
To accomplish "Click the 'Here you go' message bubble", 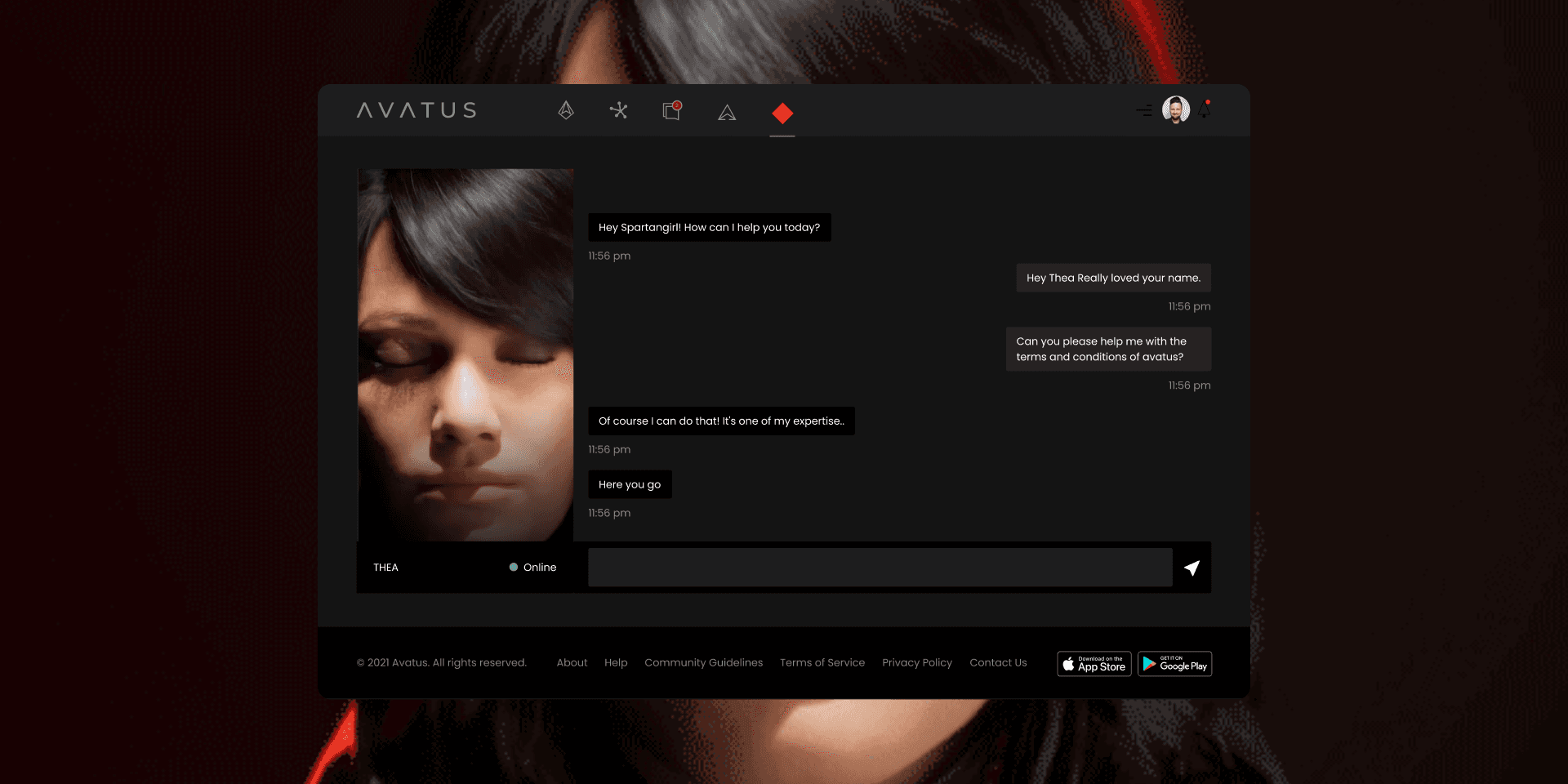I will 630,484.
